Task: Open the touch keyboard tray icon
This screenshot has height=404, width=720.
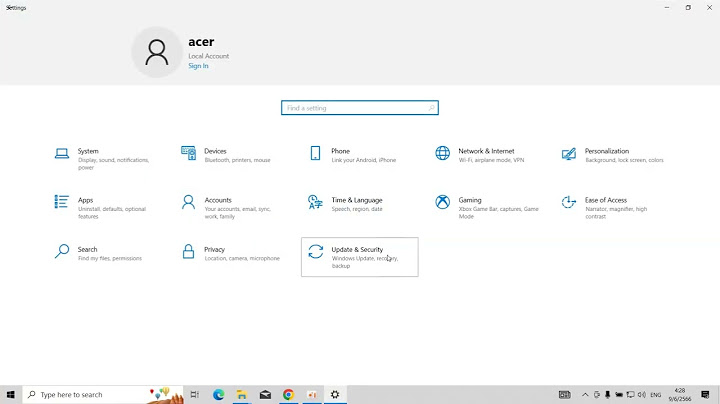Action: click(x=565, y=394)
